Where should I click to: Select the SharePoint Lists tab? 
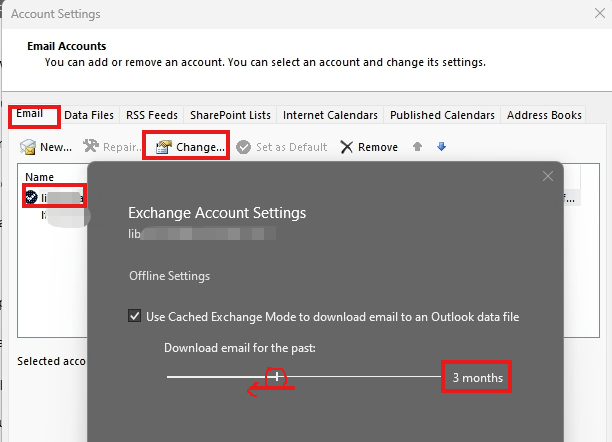(x=230, y=115)
